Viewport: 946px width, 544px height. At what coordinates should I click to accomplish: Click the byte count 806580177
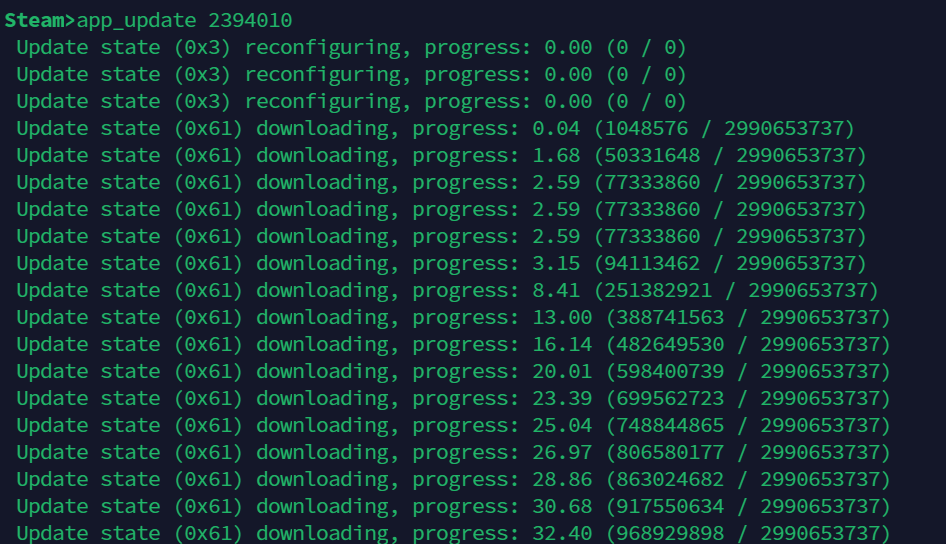pyautogui.click(x=670, y=452)
